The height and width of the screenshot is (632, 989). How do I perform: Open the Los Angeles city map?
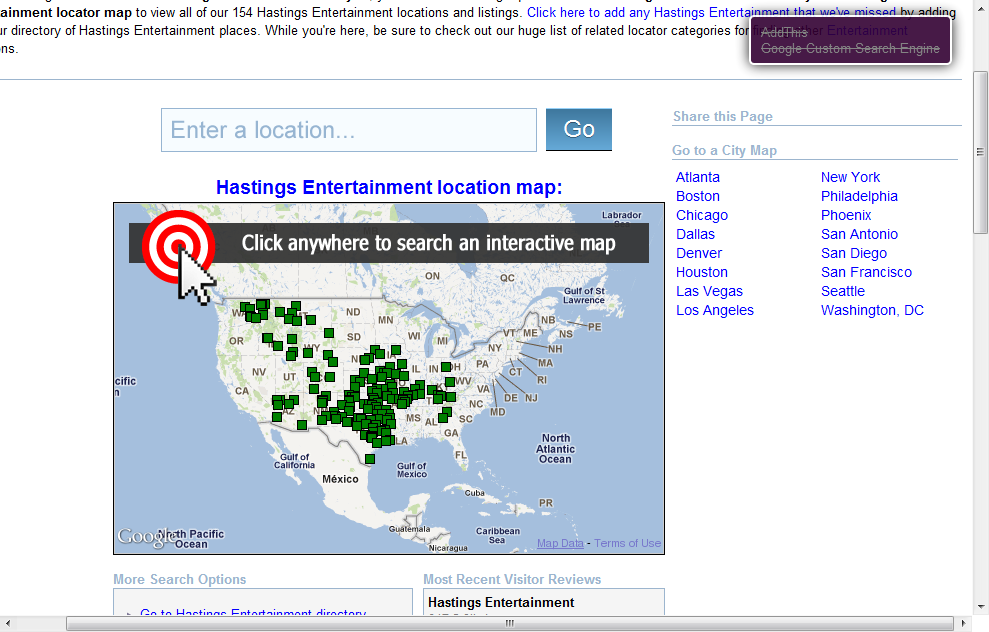[x=715, y=310]
